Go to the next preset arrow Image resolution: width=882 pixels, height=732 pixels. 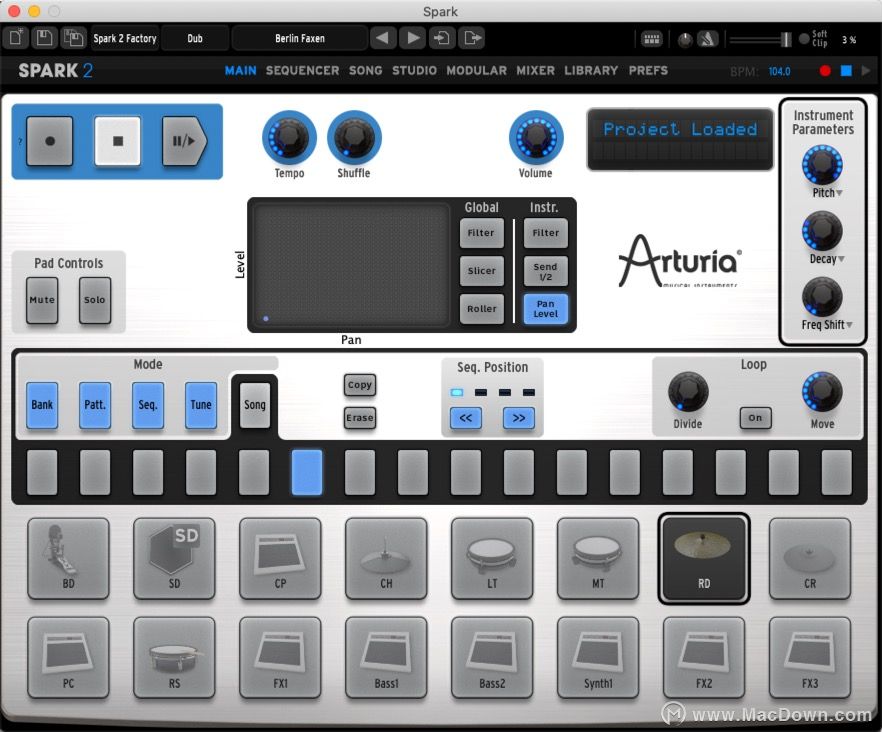413,38
